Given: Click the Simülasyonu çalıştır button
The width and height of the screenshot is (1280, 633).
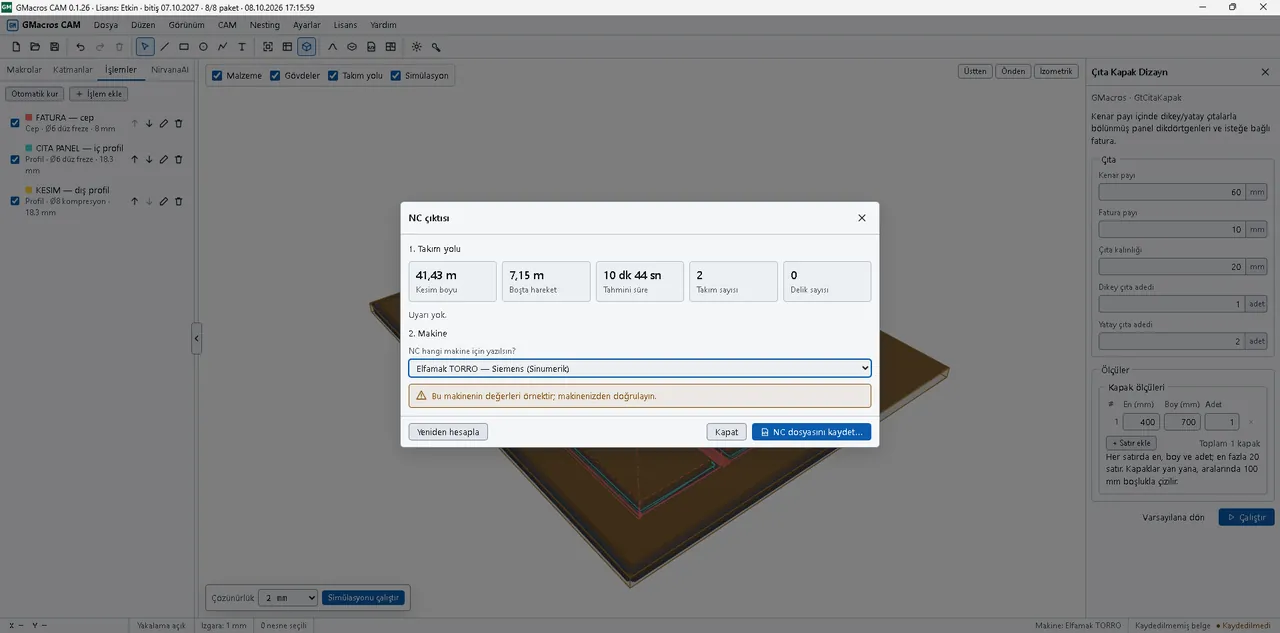Looking at the screenshot, I should 364,597.
